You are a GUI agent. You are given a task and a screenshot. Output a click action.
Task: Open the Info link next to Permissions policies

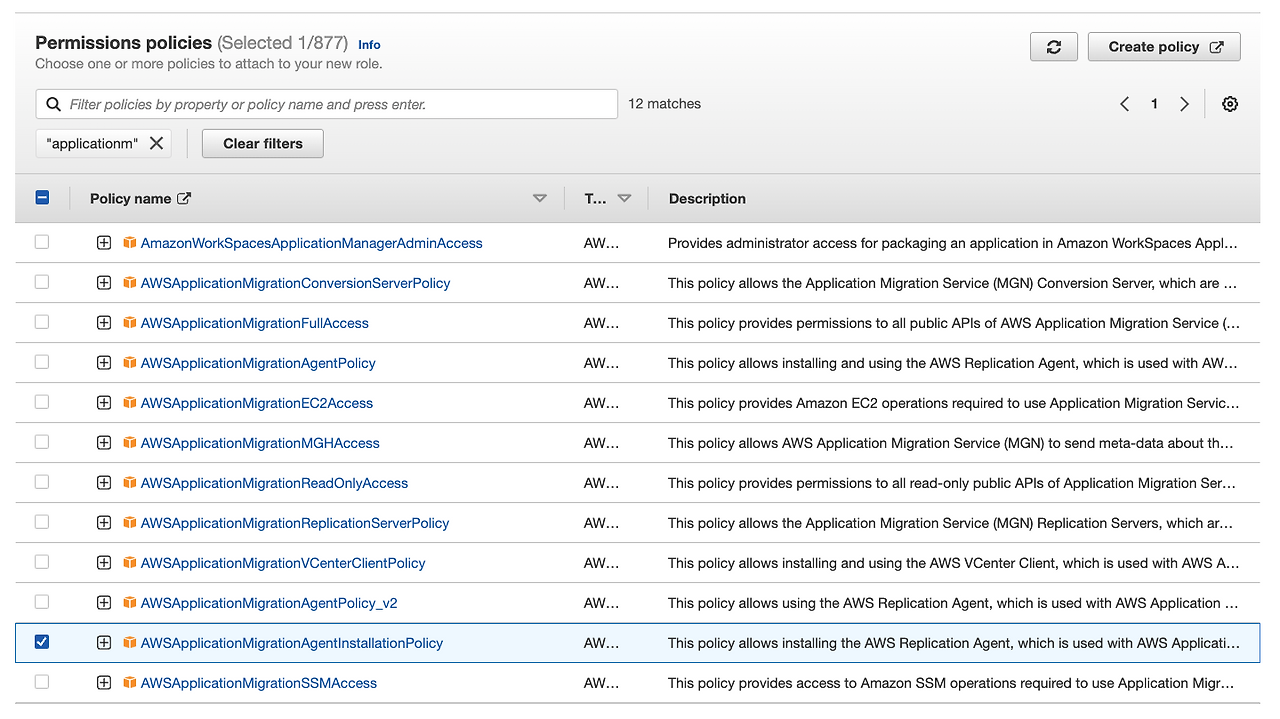[369, 45]
